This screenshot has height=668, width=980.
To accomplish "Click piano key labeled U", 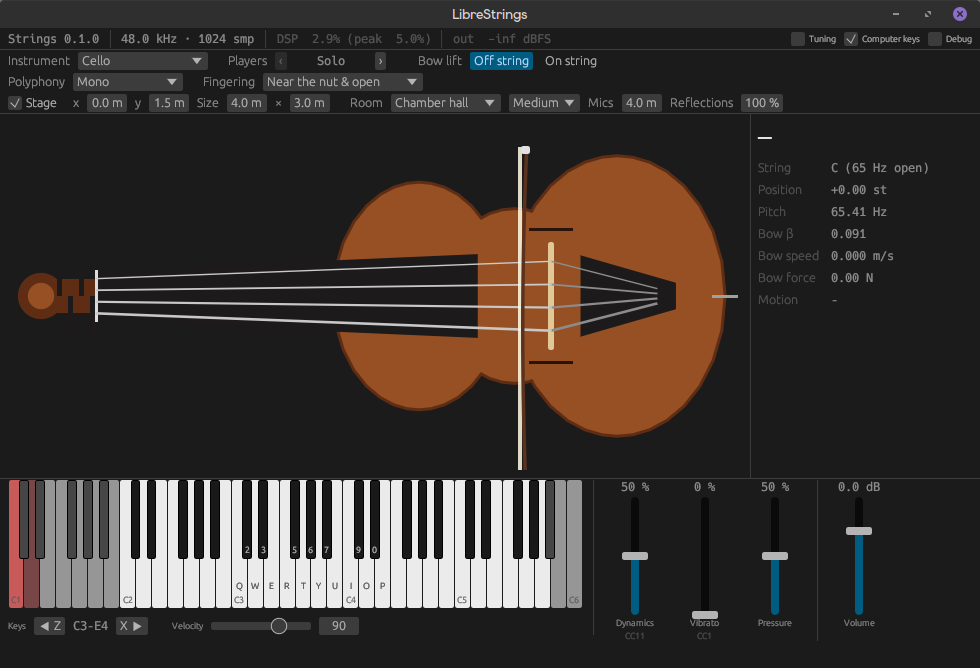I will [x=335, y=587].
